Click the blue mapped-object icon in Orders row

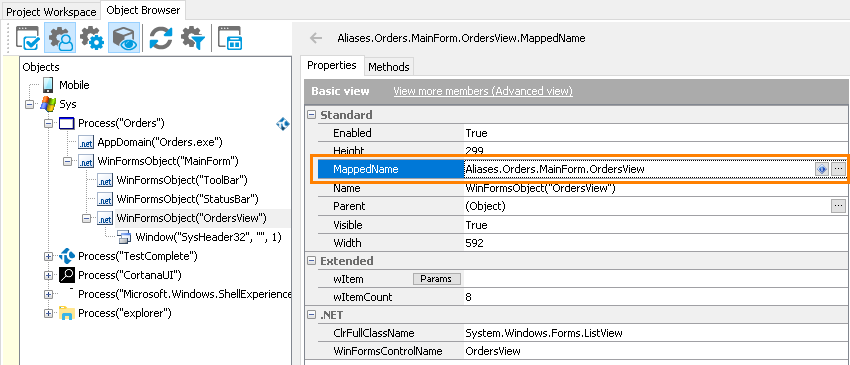[x=282, y=124]
